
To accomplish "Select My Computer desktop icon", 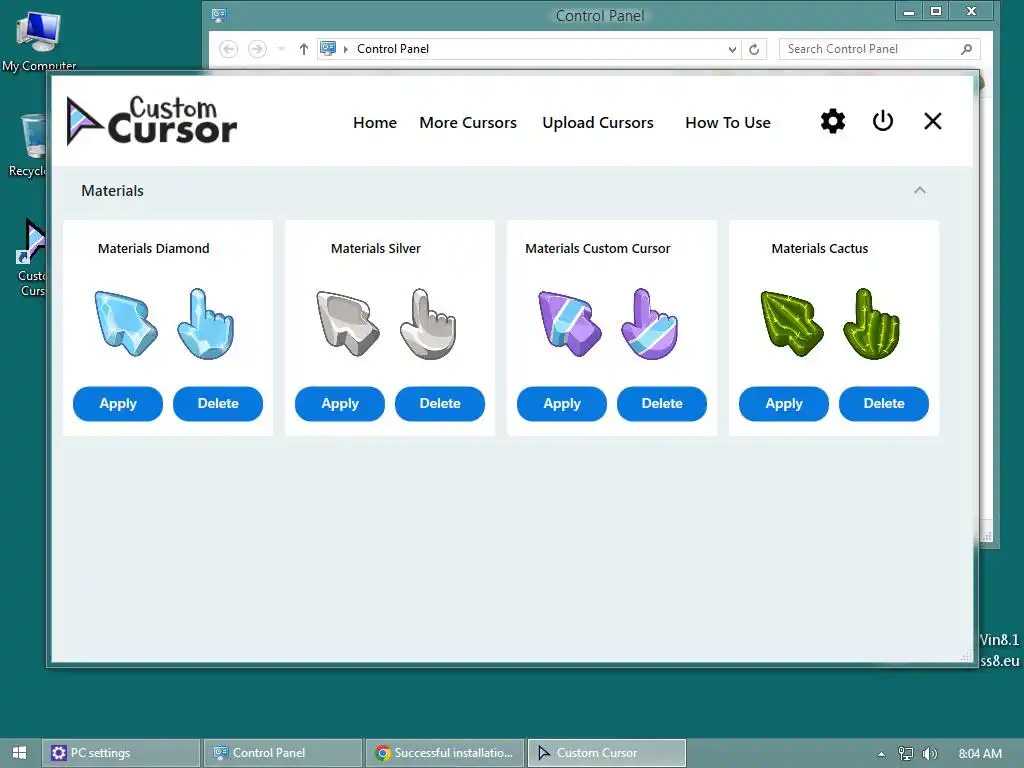I will click(39, 40).
